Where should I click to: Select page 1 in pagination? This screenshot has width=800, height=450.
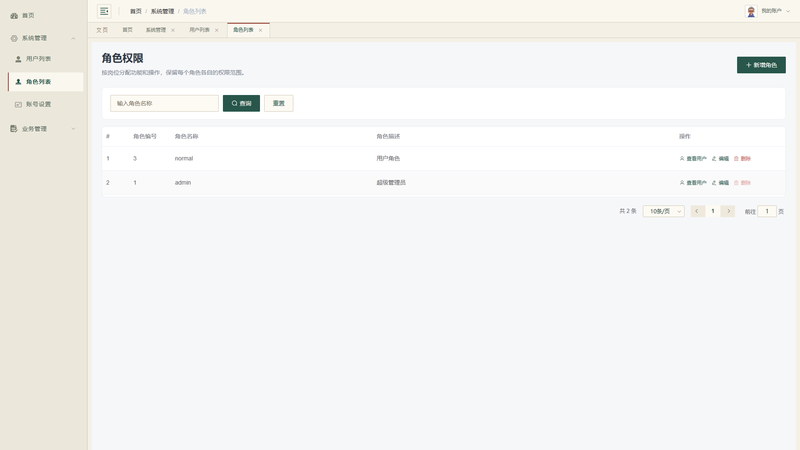[713, 211]
